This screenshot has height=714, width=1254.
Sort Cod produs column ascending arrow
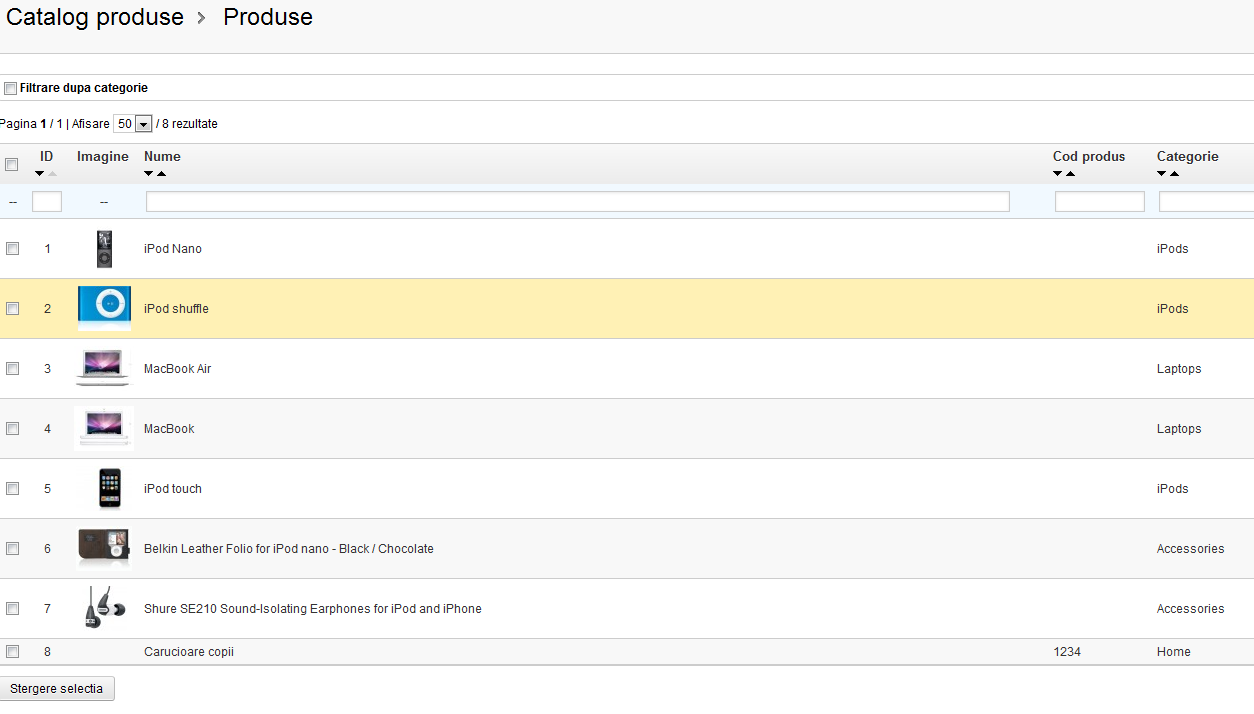coord(1070,174)
